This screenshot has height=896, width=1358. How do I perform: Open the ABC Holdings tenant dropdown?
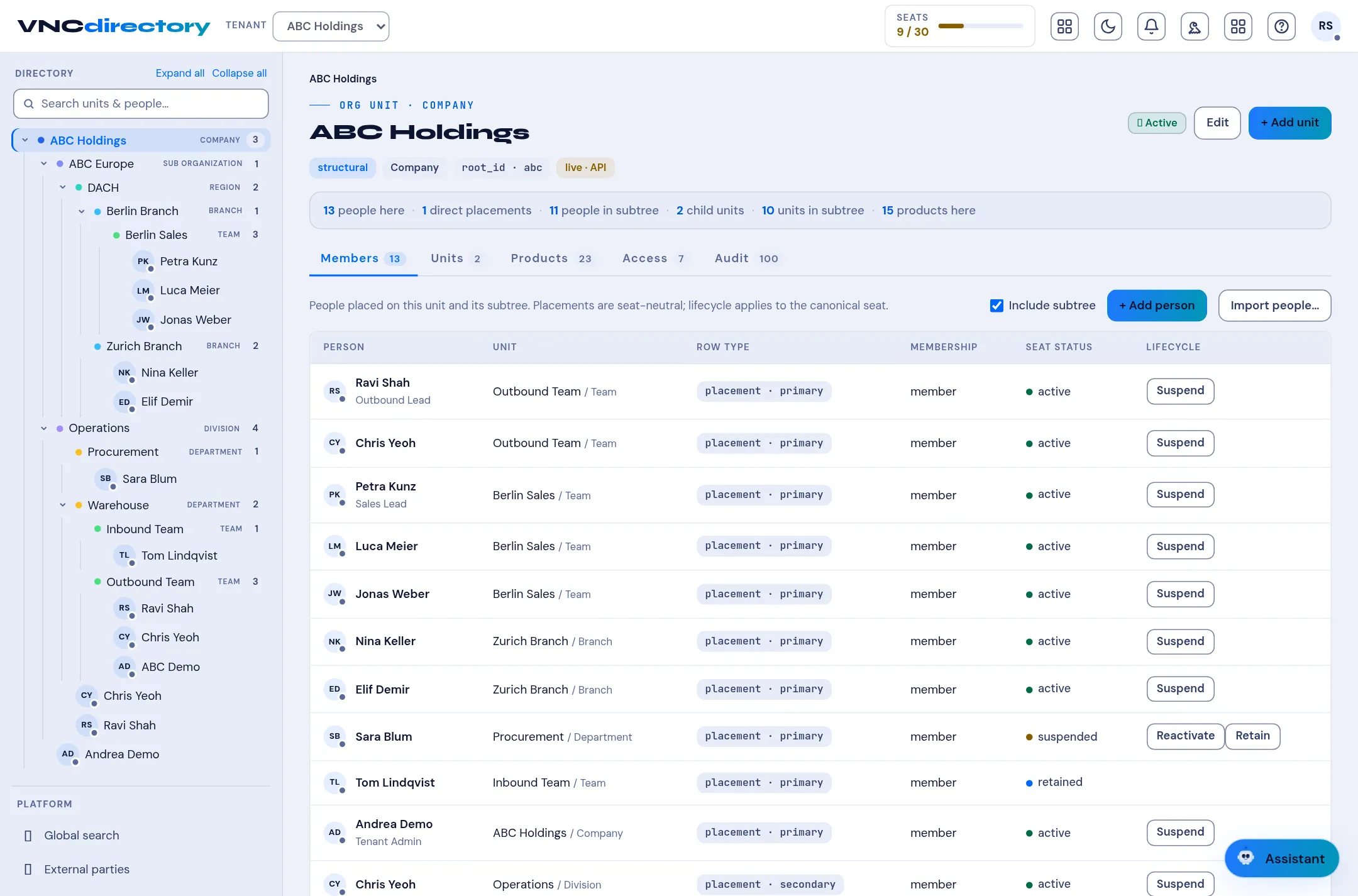point(331,26)
